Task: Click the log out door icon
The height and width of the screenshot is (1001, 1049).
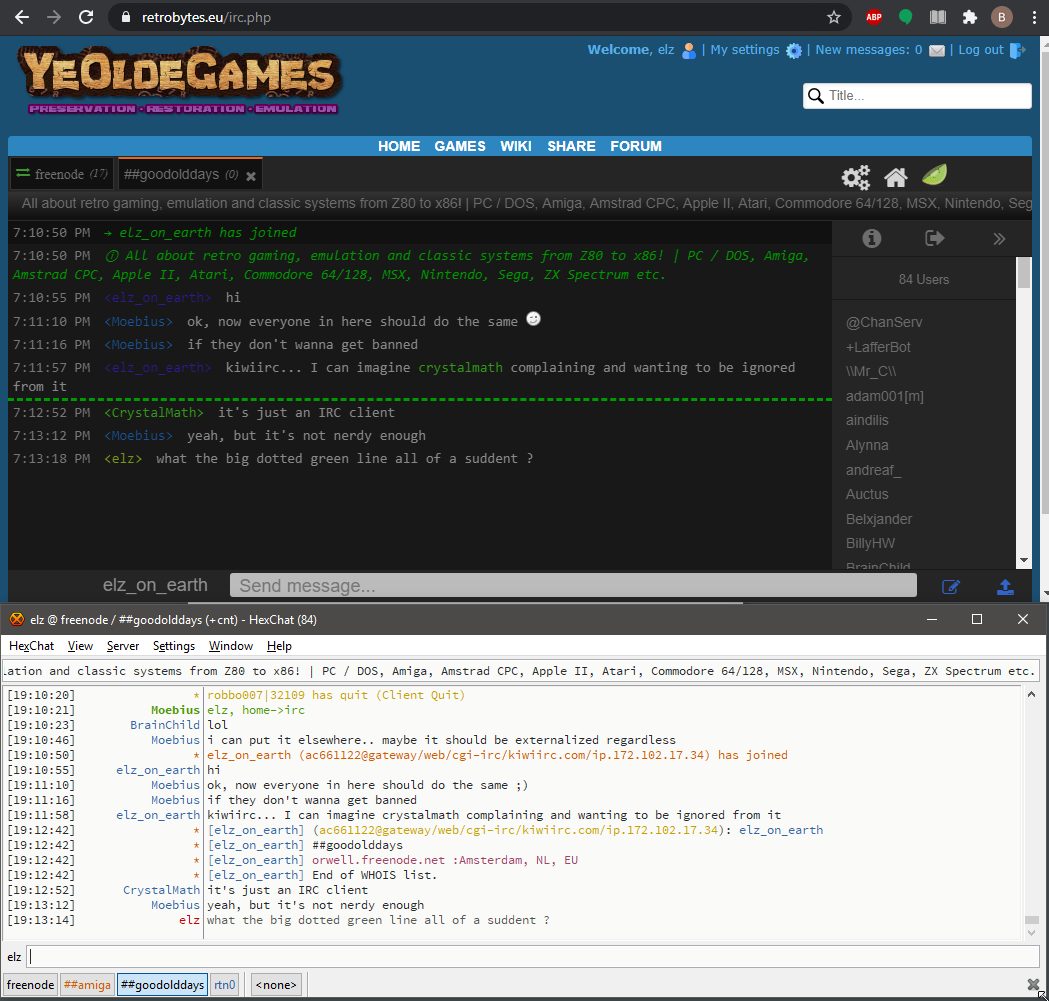Action: (x=1018, y=50)
